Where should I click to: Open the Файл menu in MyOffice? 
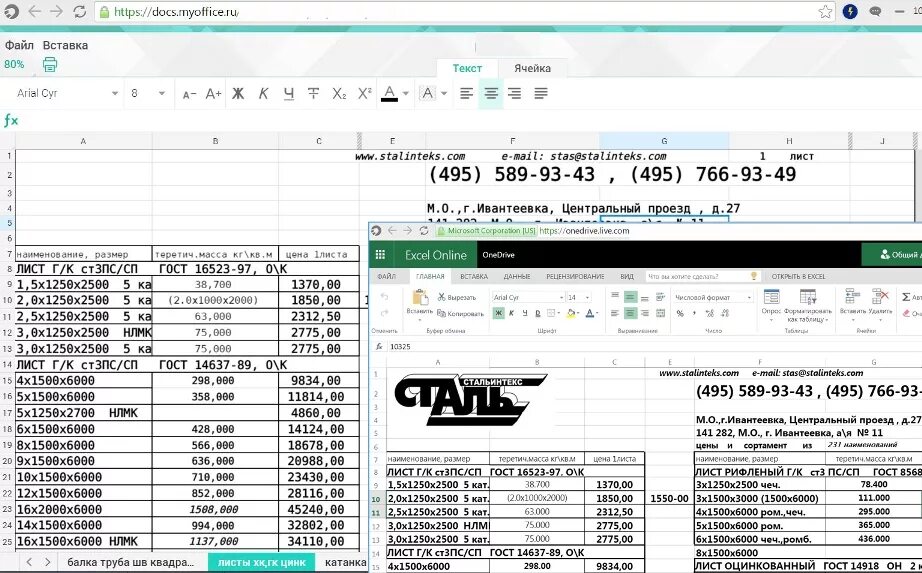[x=19, y=45]
